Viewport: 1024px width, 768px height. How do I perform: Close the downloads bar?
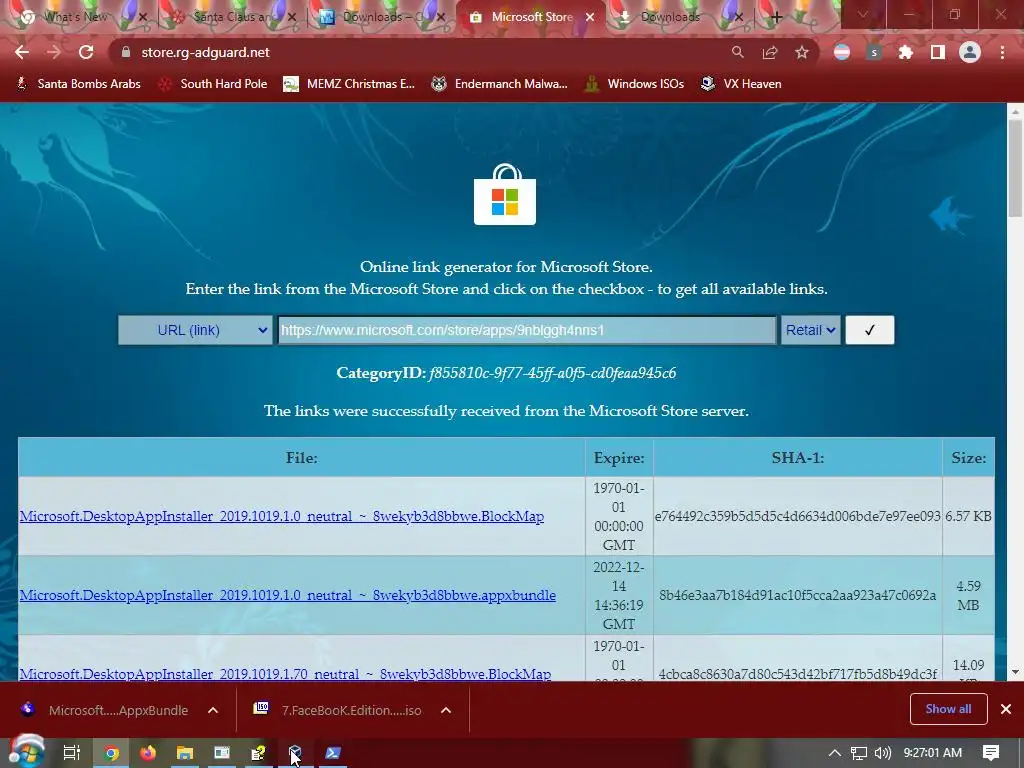coord(1006,709)
